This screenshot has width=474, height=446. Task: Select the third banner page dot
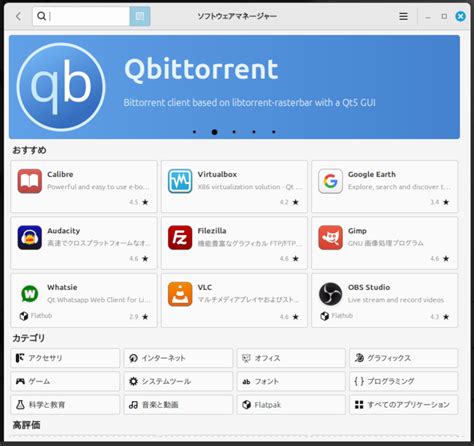[234, 132]
